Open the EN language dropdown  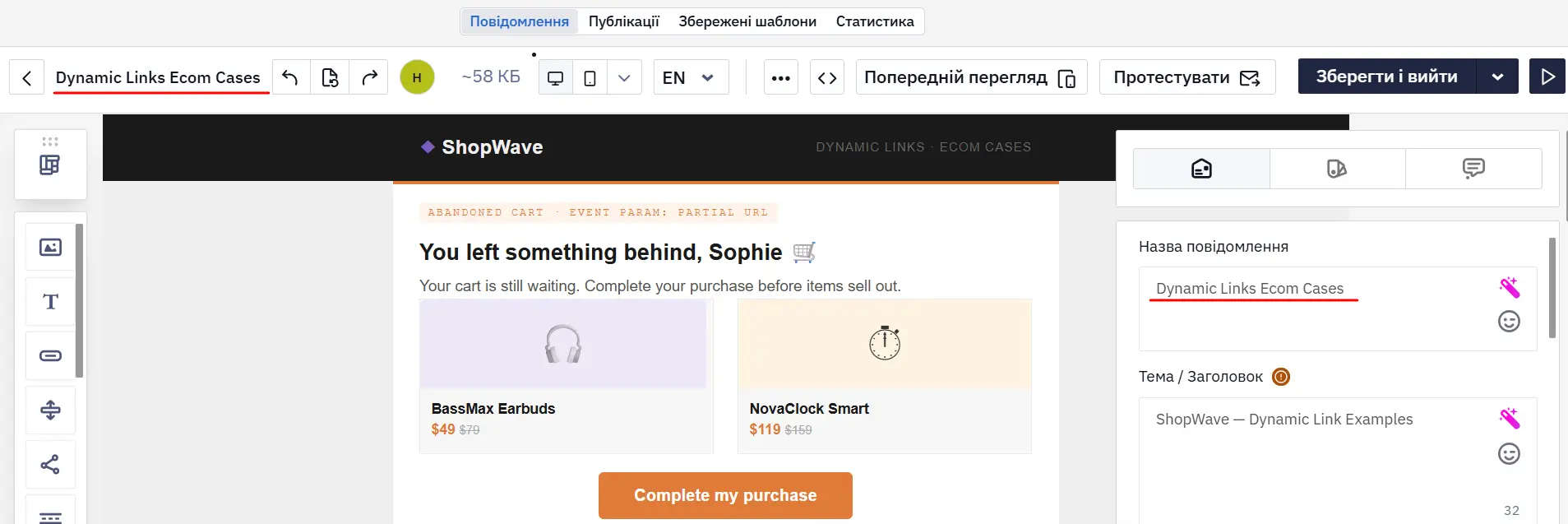691,77
